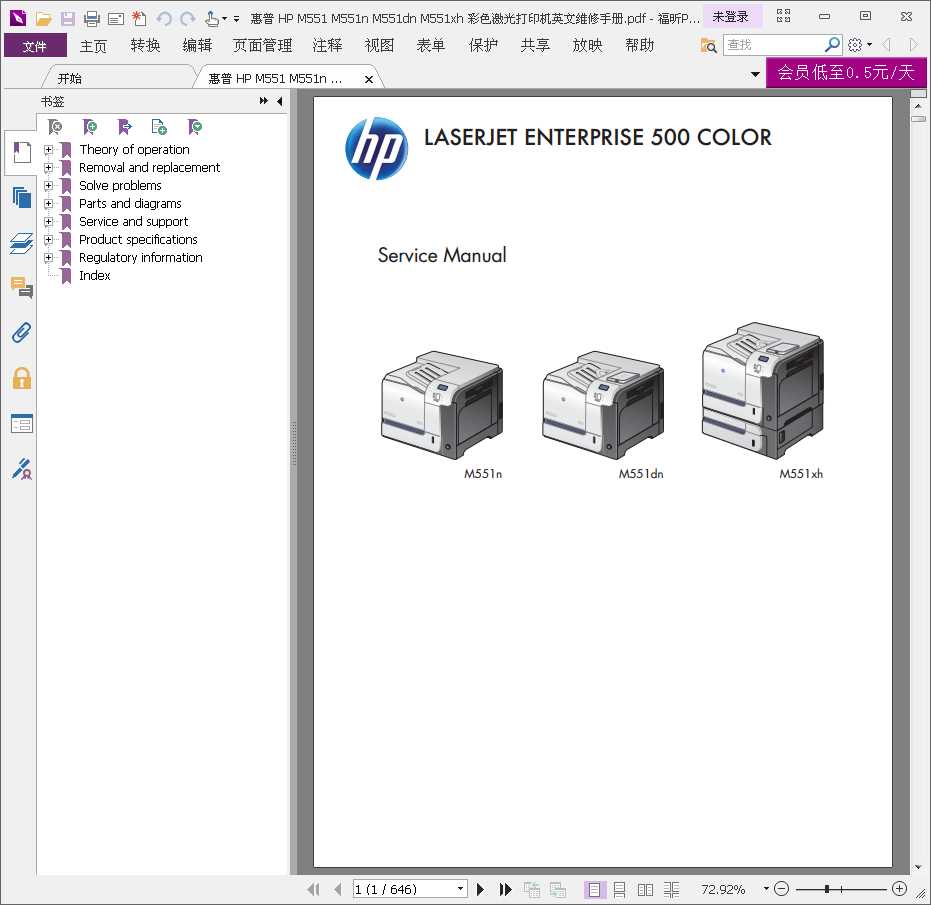Screen dimensions: 931x905
Task: Open the 编辑 edit ribbon tab
Action: pos(197,46)
